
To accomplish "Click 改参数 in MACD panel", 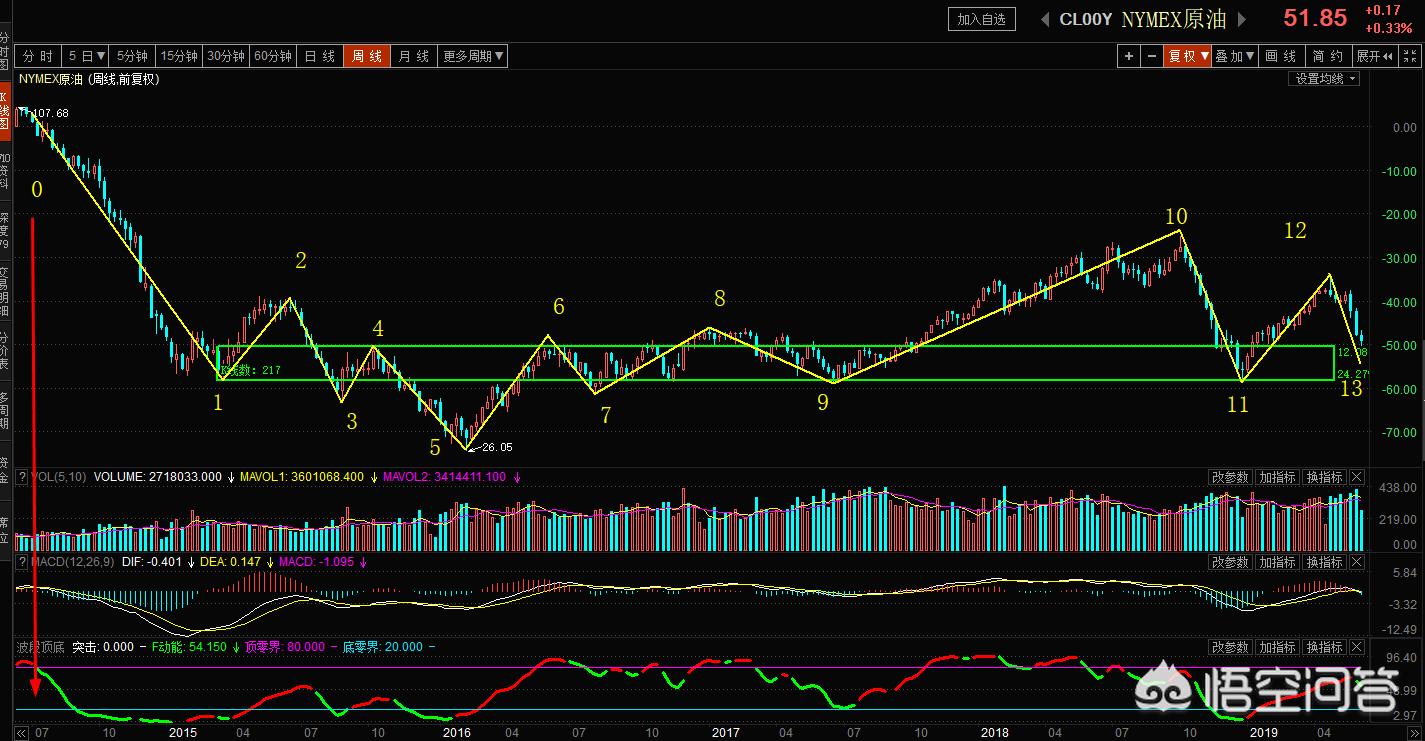I will coord(1230,563).
